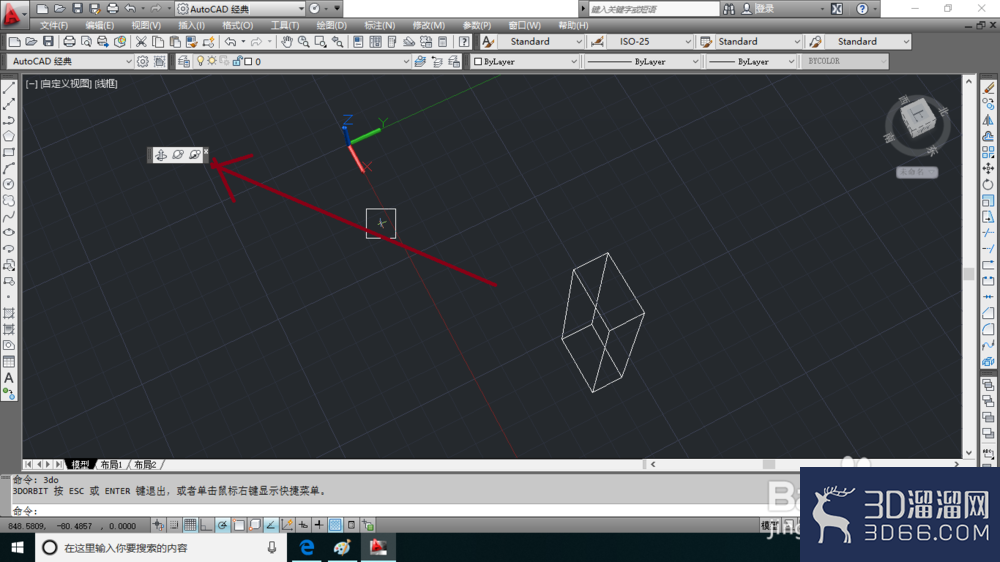The width and height of the screenshot is (1000, 562).
Task: Click the Plot printer icon
Action: (x=69, y=42)
